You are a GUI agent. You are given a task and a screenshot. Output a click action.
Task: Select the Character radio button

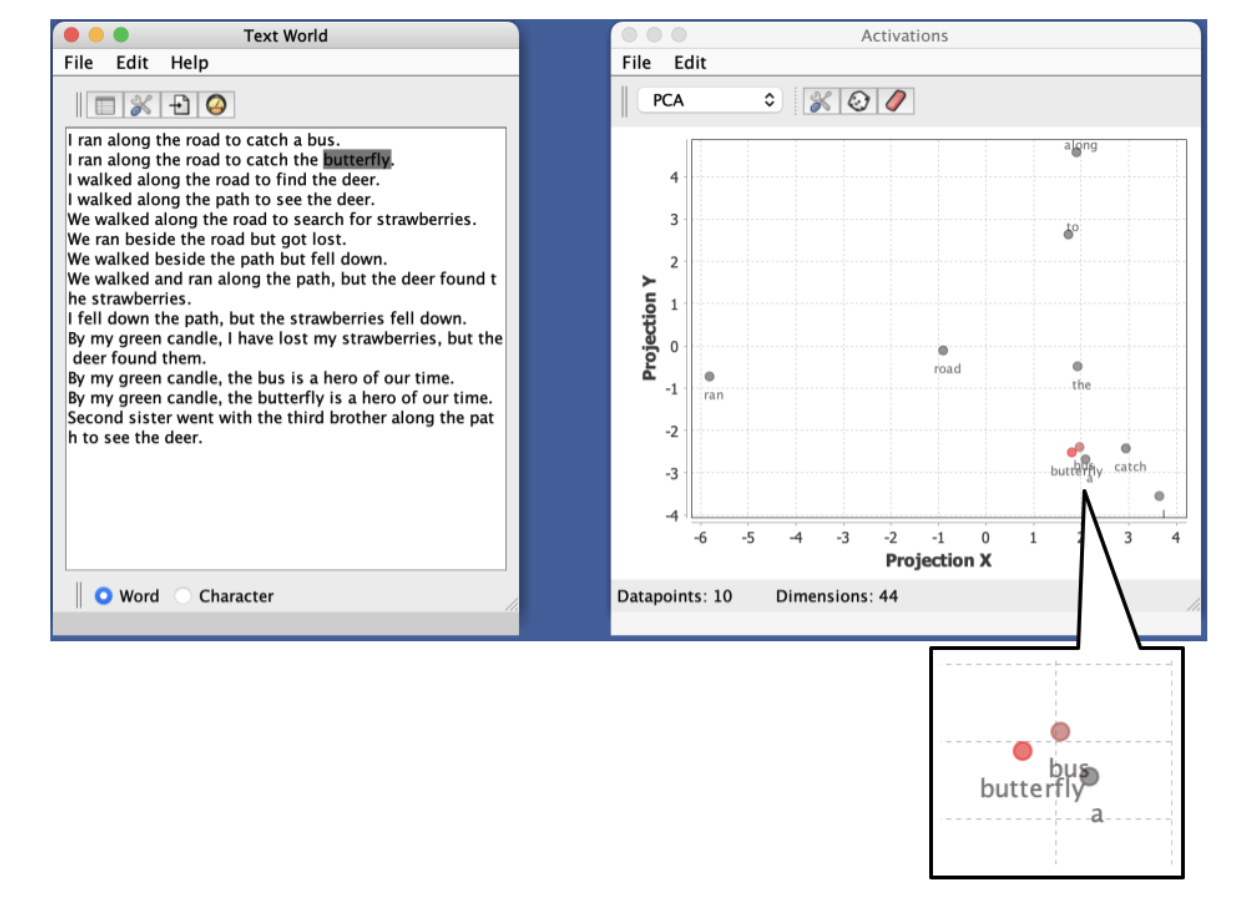pyautogui.click(x=183, y=596)
